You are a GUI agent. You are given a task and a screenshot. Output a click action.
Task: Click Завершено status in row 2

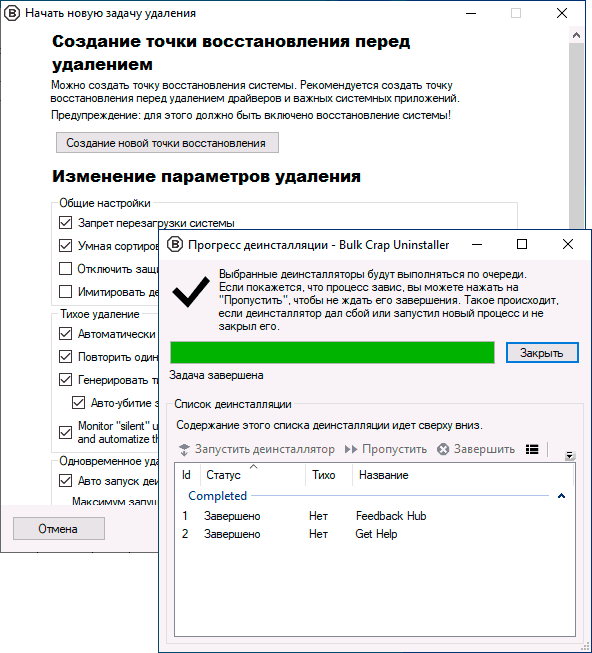232,534
